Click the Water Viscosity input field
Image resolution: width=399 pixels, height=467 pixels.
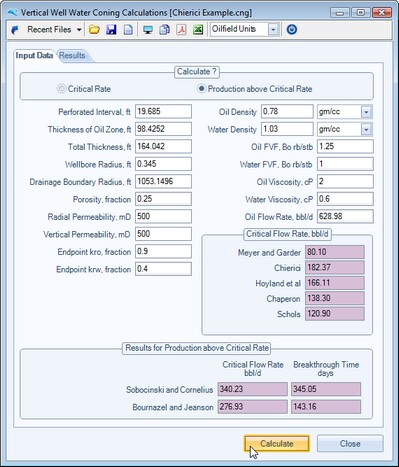[x=345, y=199]
